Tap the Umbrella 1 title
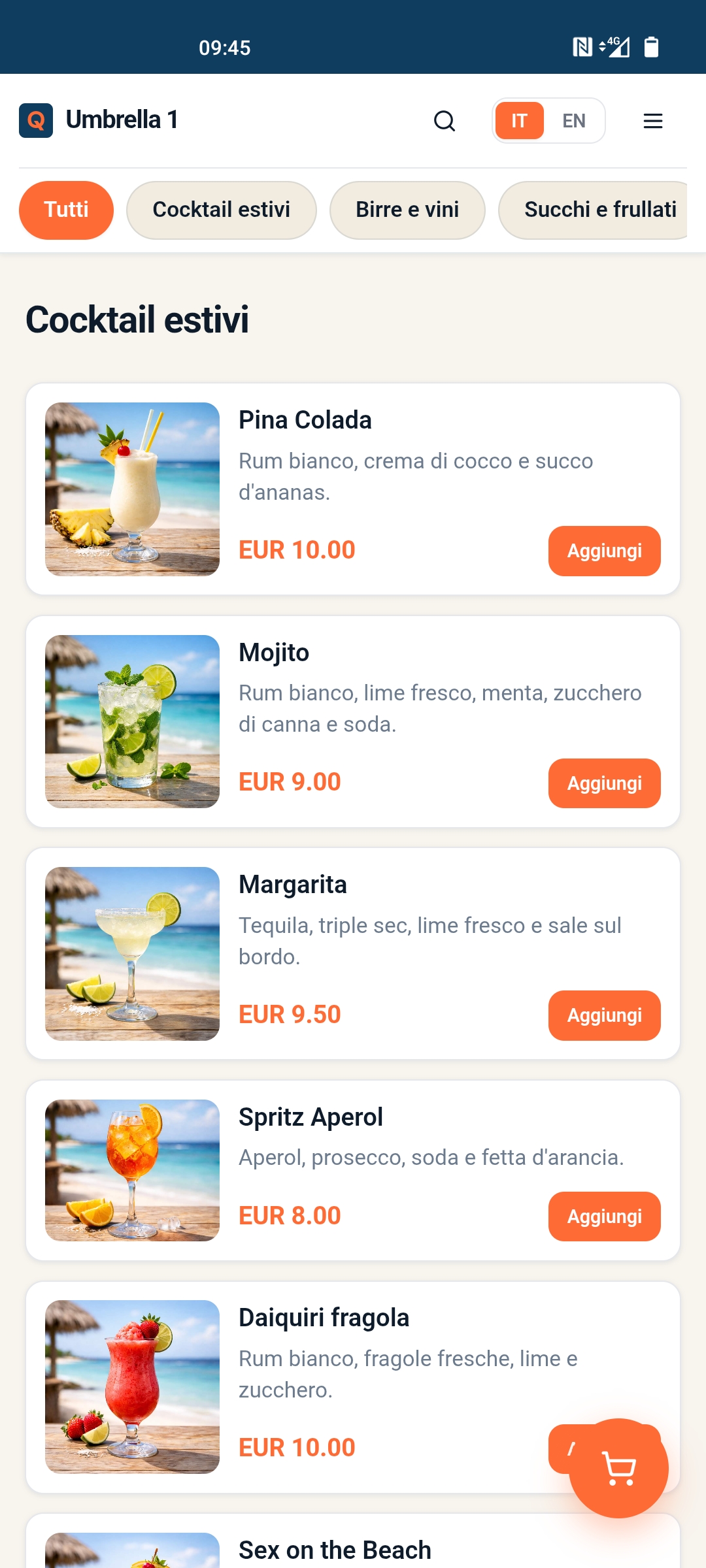Screen dimensions: 706x1568 click(x=122, y=120)
